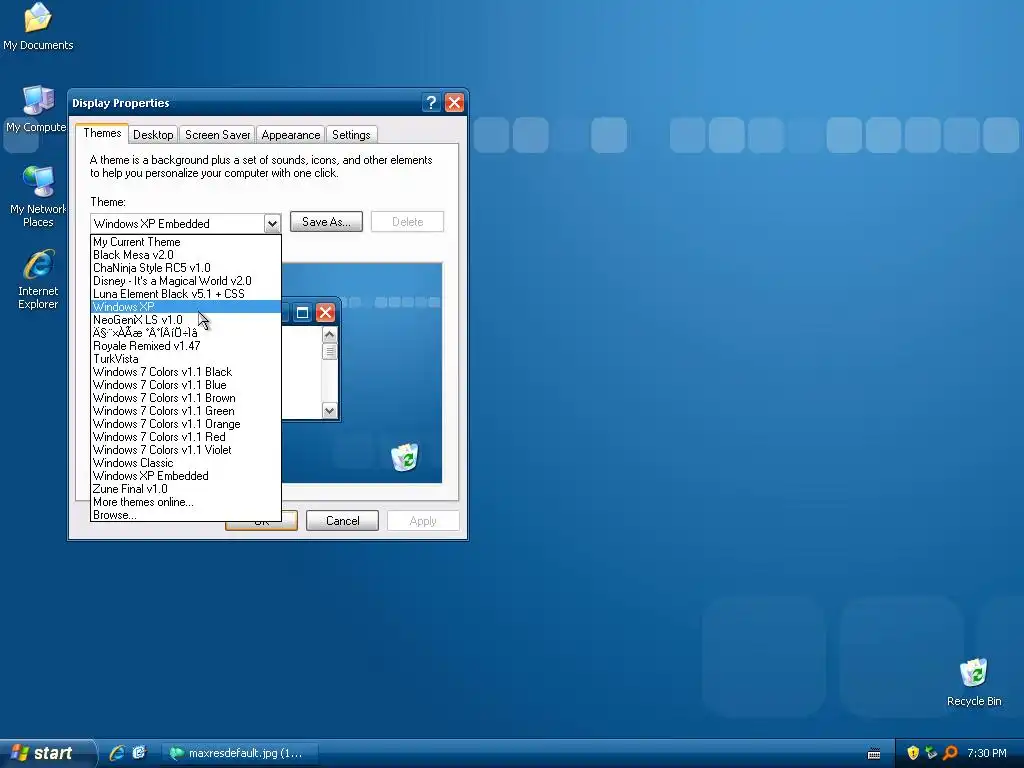The image size is (1024, 768).
Task: Launch Internet Explorer from the quick launch
Action: click(x=118, y=753)
